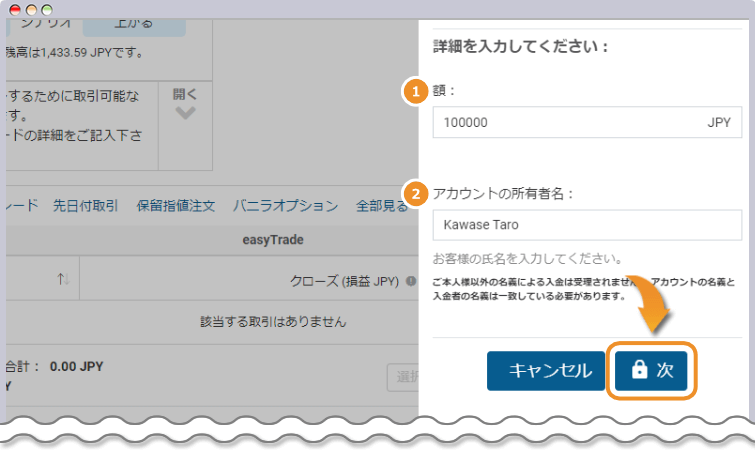The image size is (755, 450).
Task: Sort with the up-down arrows icon
Action: (63, 279)
